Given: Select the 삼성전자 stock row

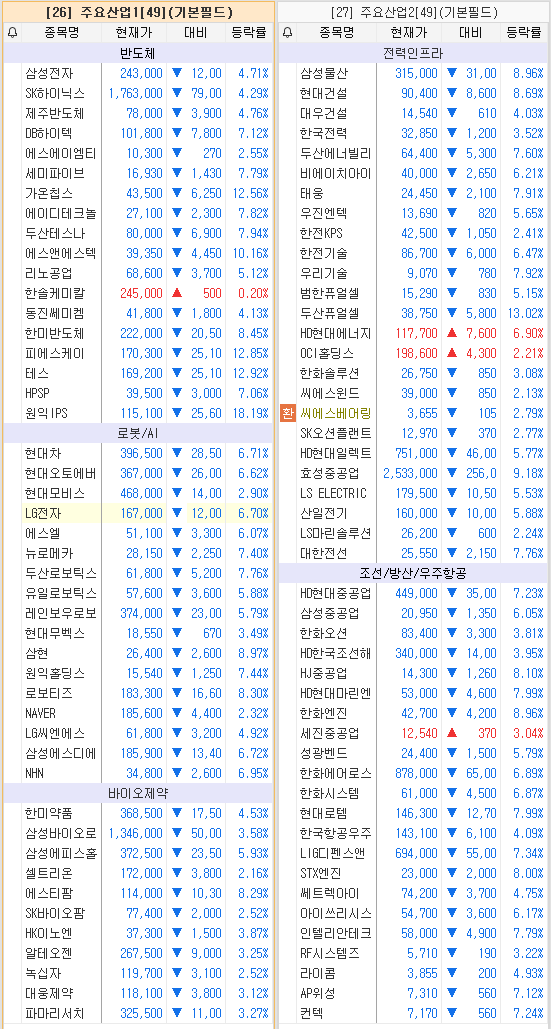Looking at the screenshot, I should pyautogui.click(x=138, y=74).
